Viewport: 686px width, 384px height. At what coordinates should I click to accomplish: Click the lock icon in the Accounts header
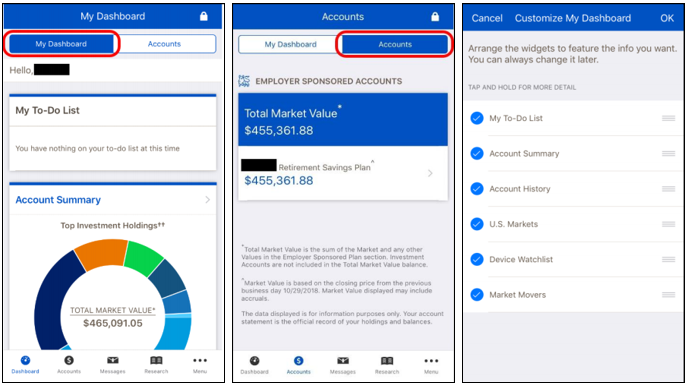pyautogui.click(x=435, y=17)
